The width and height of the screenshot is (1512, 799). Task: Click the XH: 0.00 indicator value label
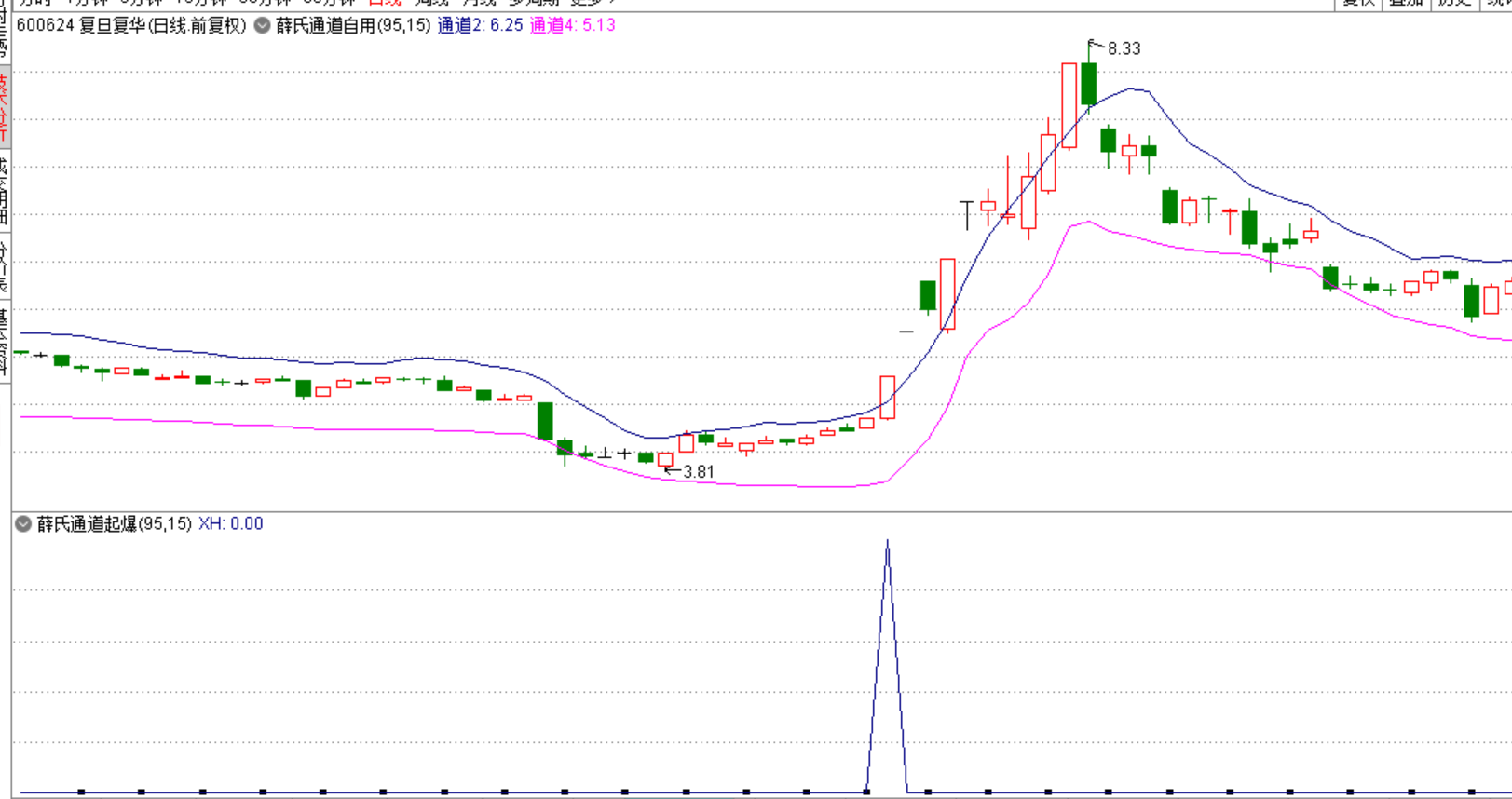[230, 524]
